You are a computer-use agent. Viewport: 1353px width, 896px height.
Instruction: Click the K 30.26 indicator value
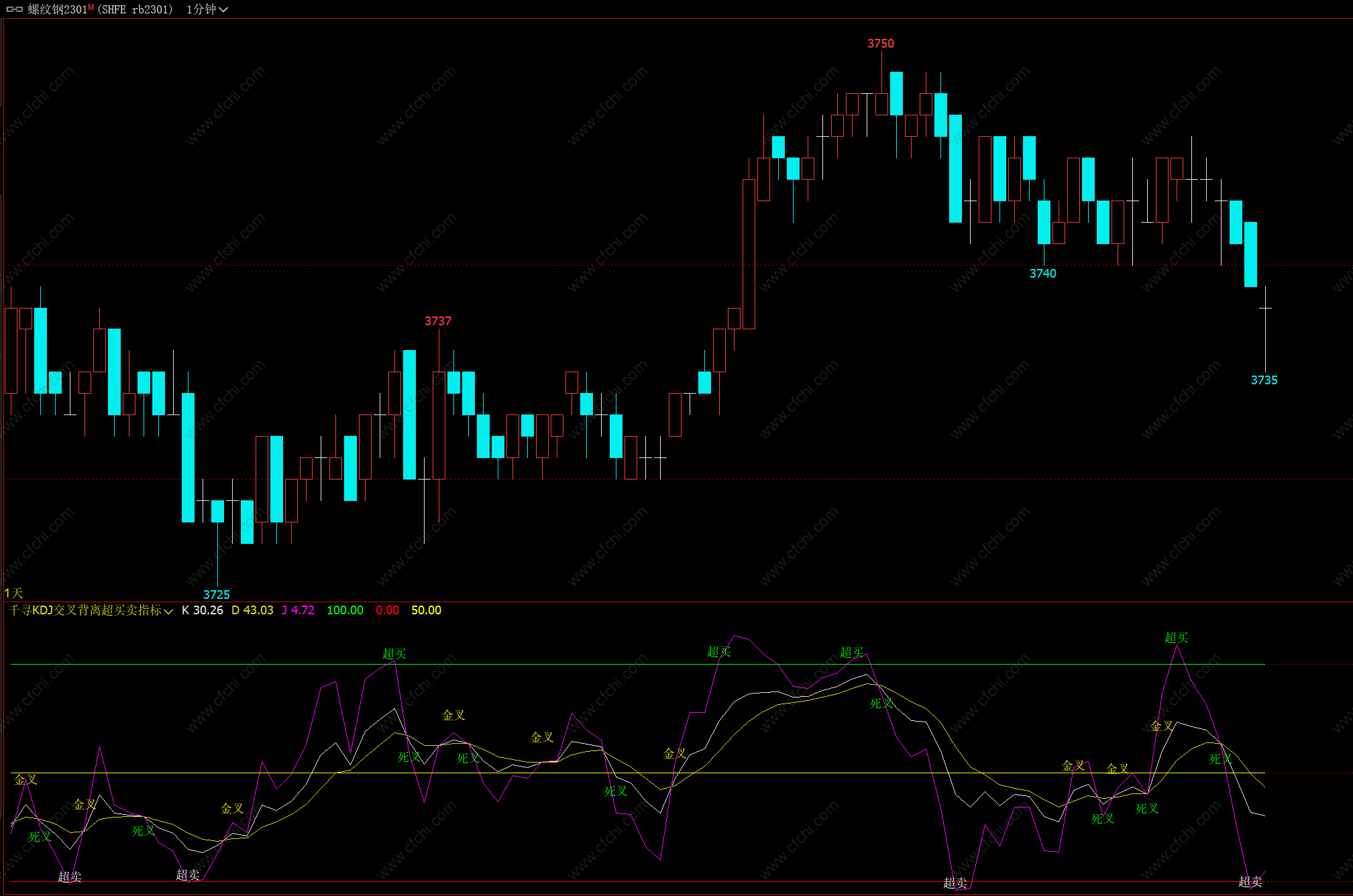202,610
